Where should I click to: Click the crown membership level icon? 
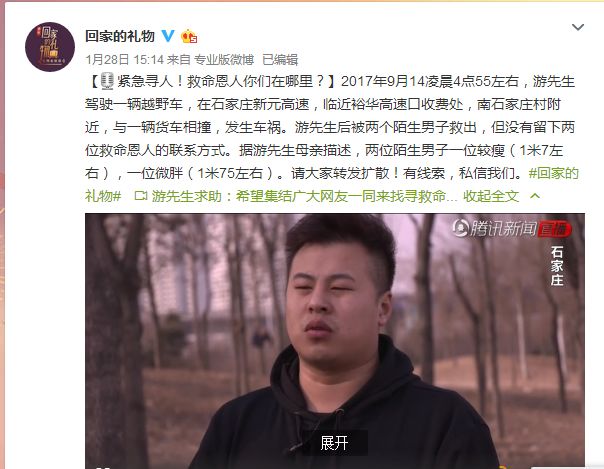point(189,36)
